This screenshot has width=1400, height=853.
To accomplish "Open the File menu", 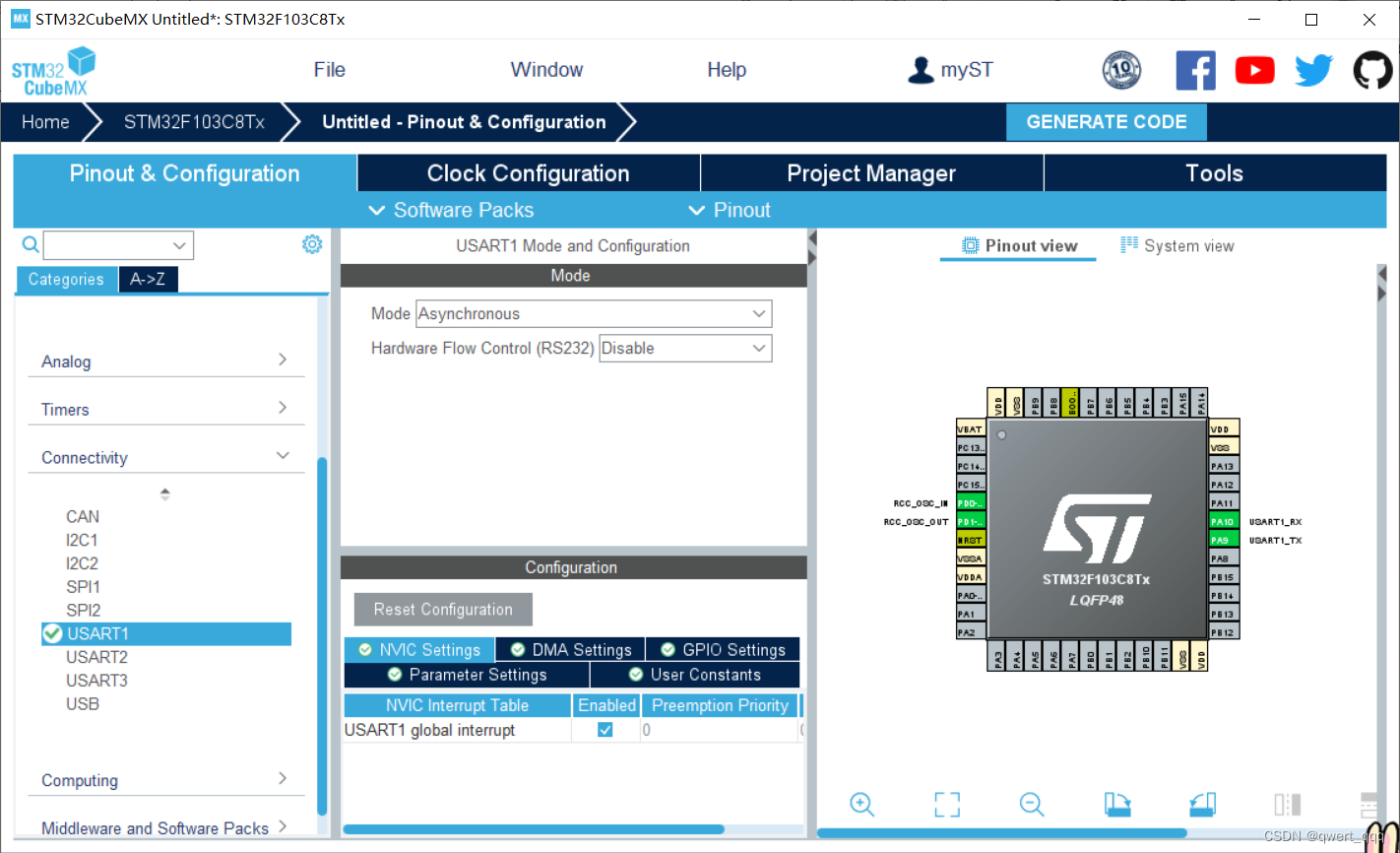I will (x=329, y=70).
